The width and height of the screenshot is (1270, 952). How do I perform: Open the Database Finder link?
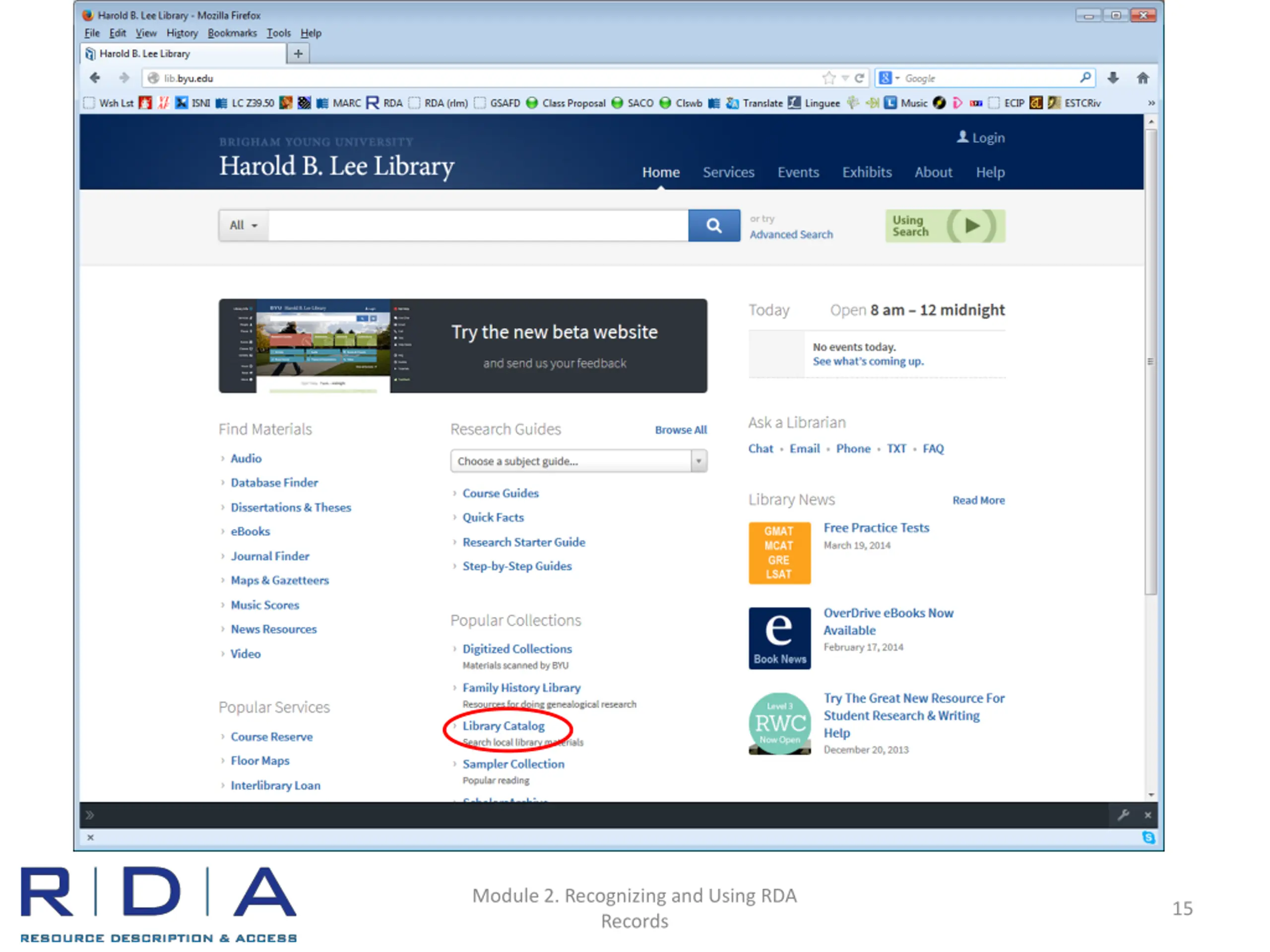[274, 483]
